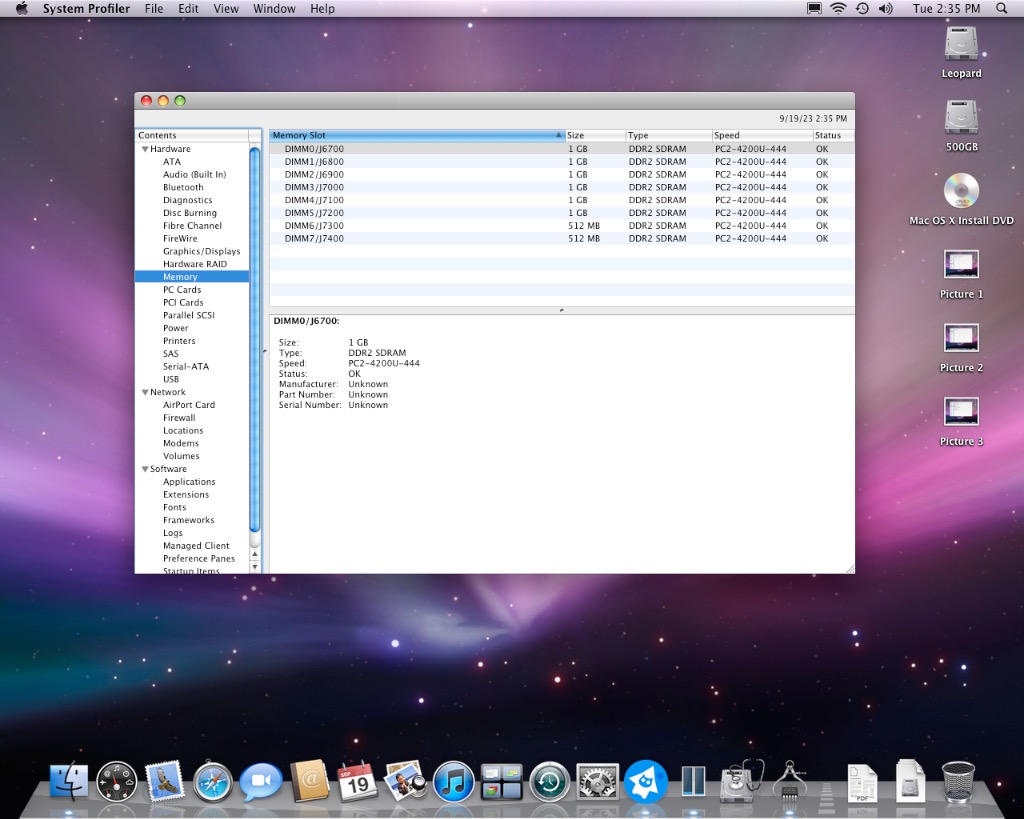Click the Displays status icon in menu bar
The height and width of the screenshot is (819, 1024).
(814, 8)
